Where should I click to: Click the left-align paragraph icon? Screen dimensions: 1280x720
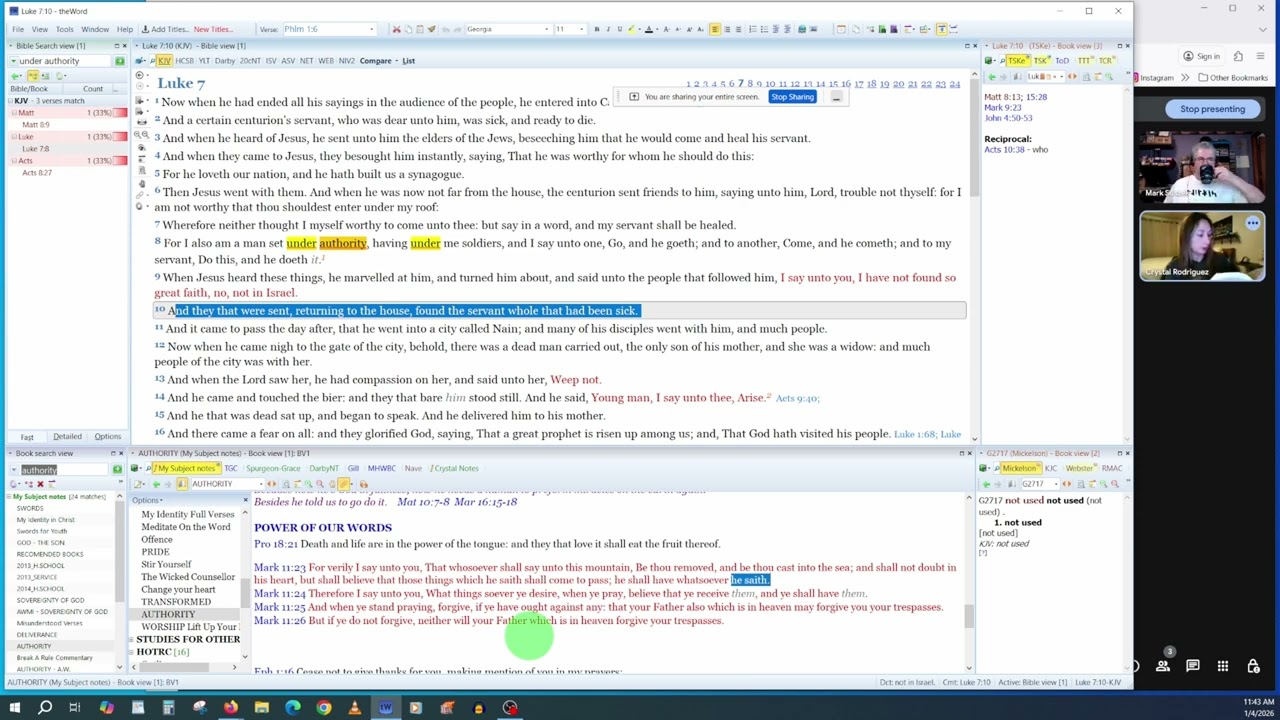[715, 29]
